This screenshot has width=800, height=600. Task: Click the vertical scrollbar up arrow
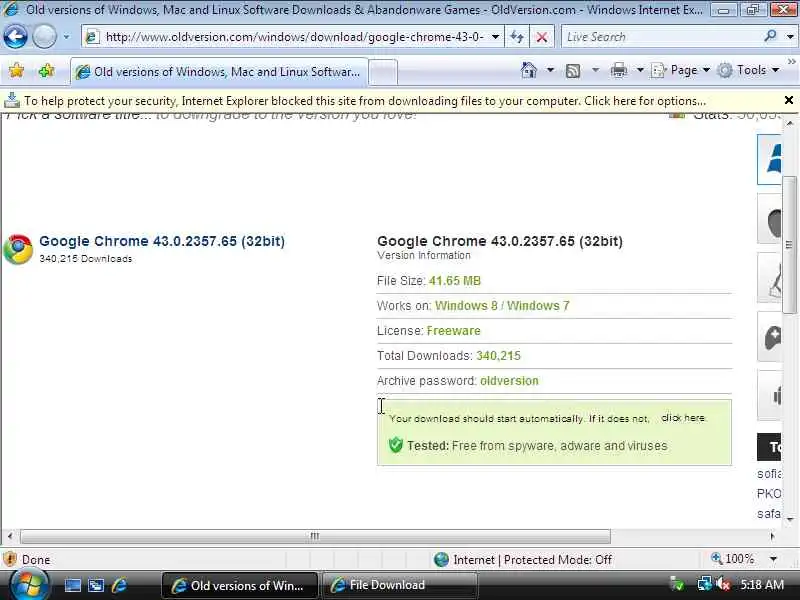pyautogui.click(x=790, y=123)
